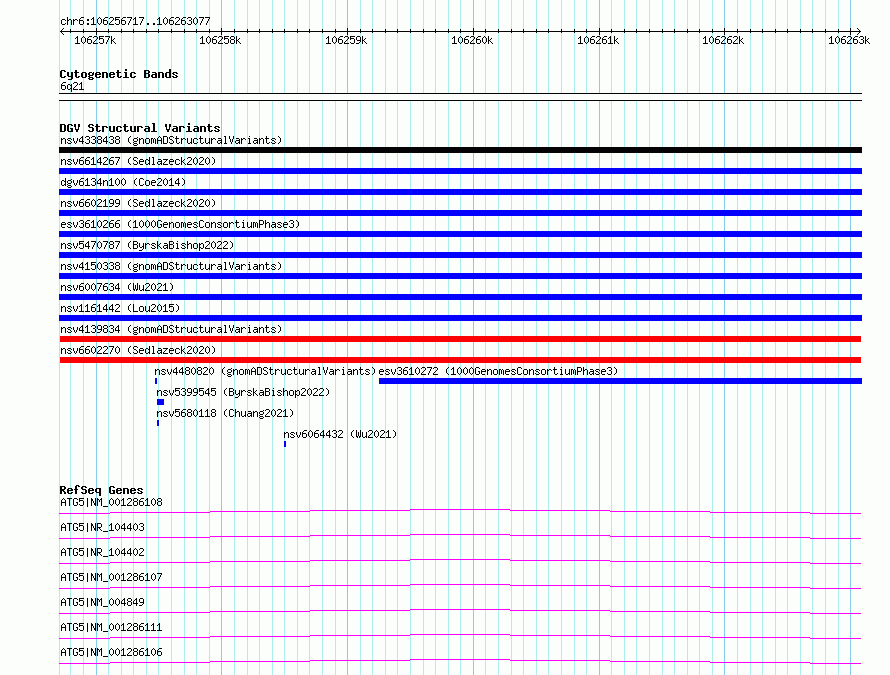This screenshot has height=675, width=890.
Task: Select the nsv6007634 (Wu2021) label
Action: pyautogui.click(x=117, y=287)
